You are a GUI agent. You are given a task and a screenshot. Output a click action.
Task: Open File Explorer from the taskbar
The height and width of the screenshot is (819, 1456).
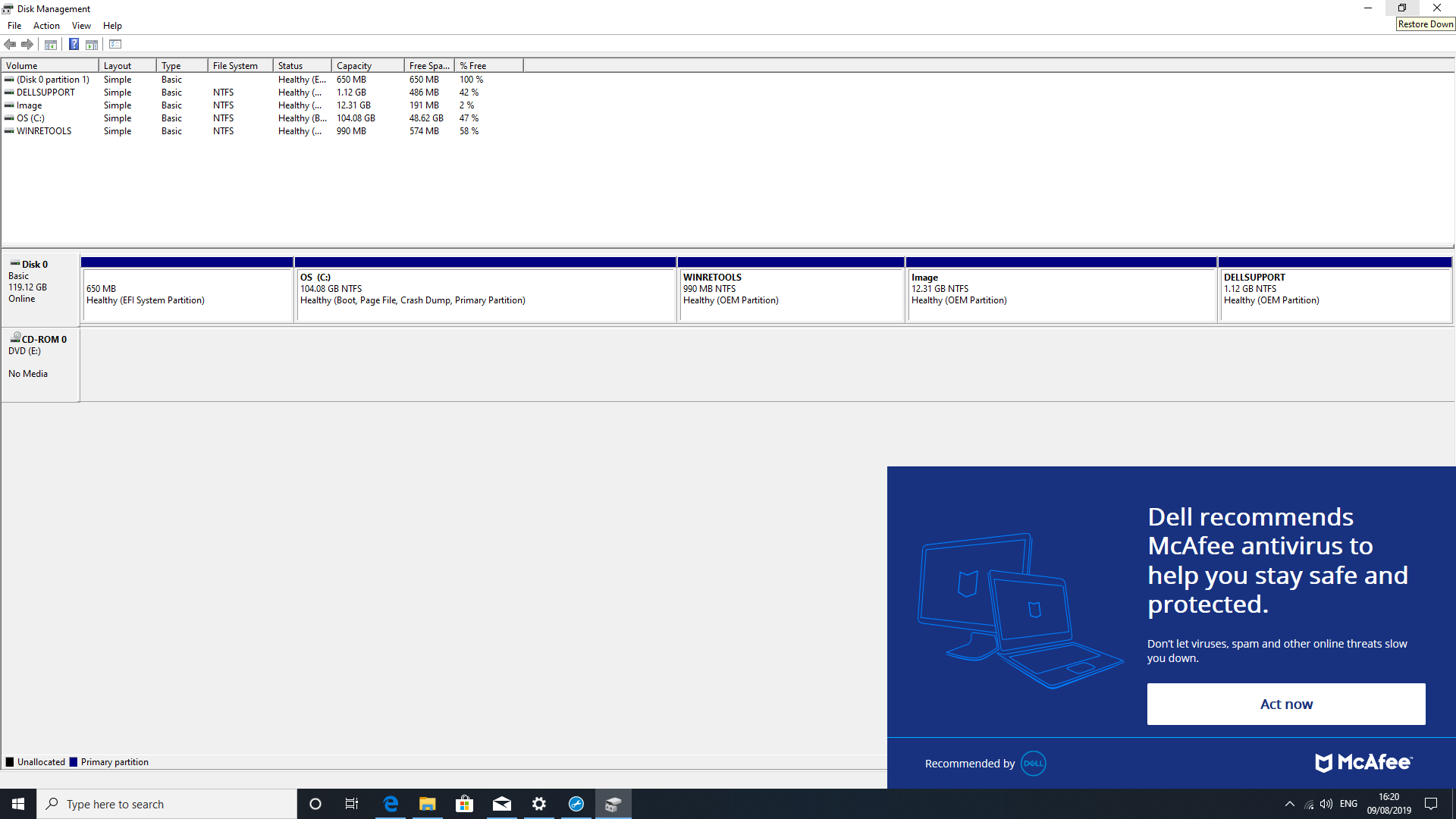point(428,804)
